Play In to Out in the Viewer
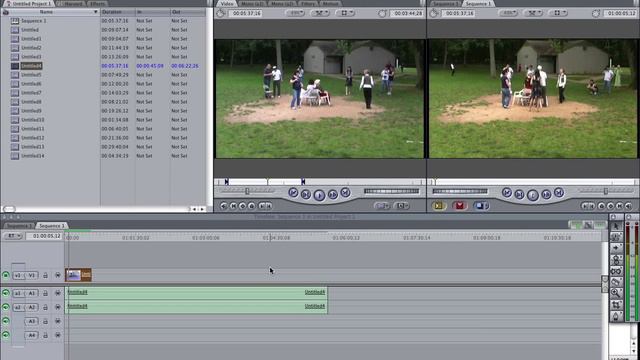This screenshot has width=640, height=360. point(306,195)
